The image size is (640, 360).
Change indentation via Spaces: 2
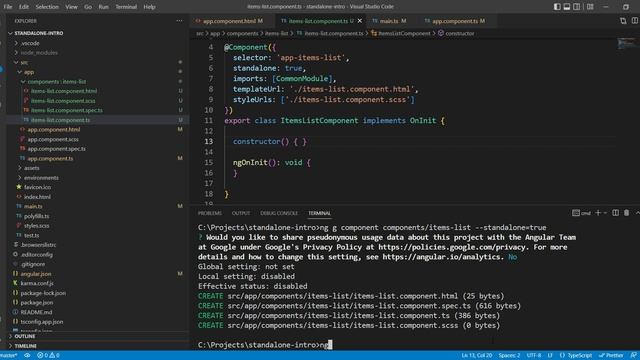pyautogui.click(x=509, y=356)
